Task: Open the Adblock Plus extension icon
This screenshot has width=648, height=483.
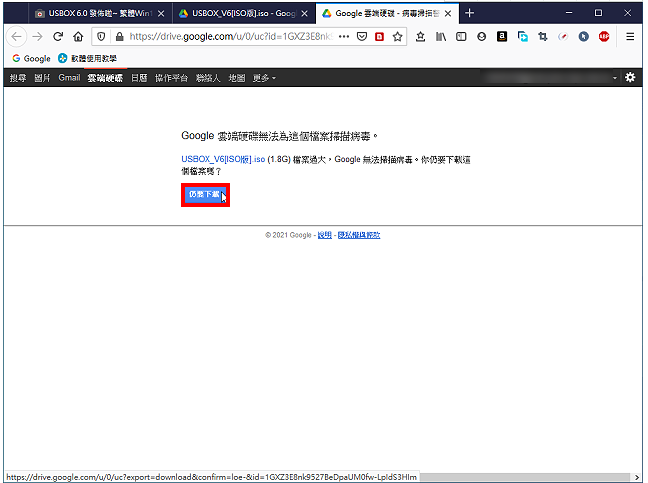Action: click(604, 37)
